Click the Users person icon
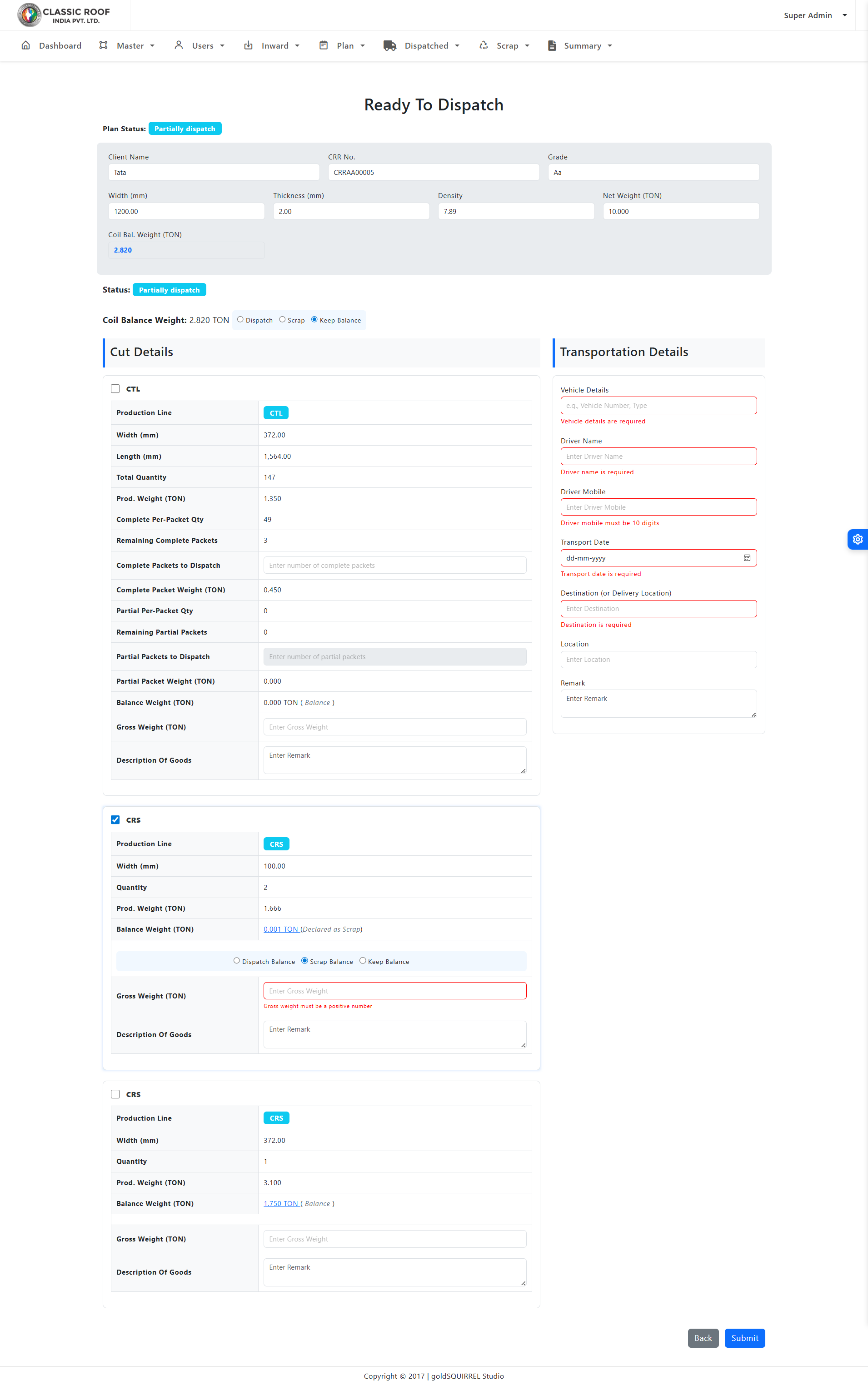The width and height of the screenshot is (868, 1400). tap(179, 45)
